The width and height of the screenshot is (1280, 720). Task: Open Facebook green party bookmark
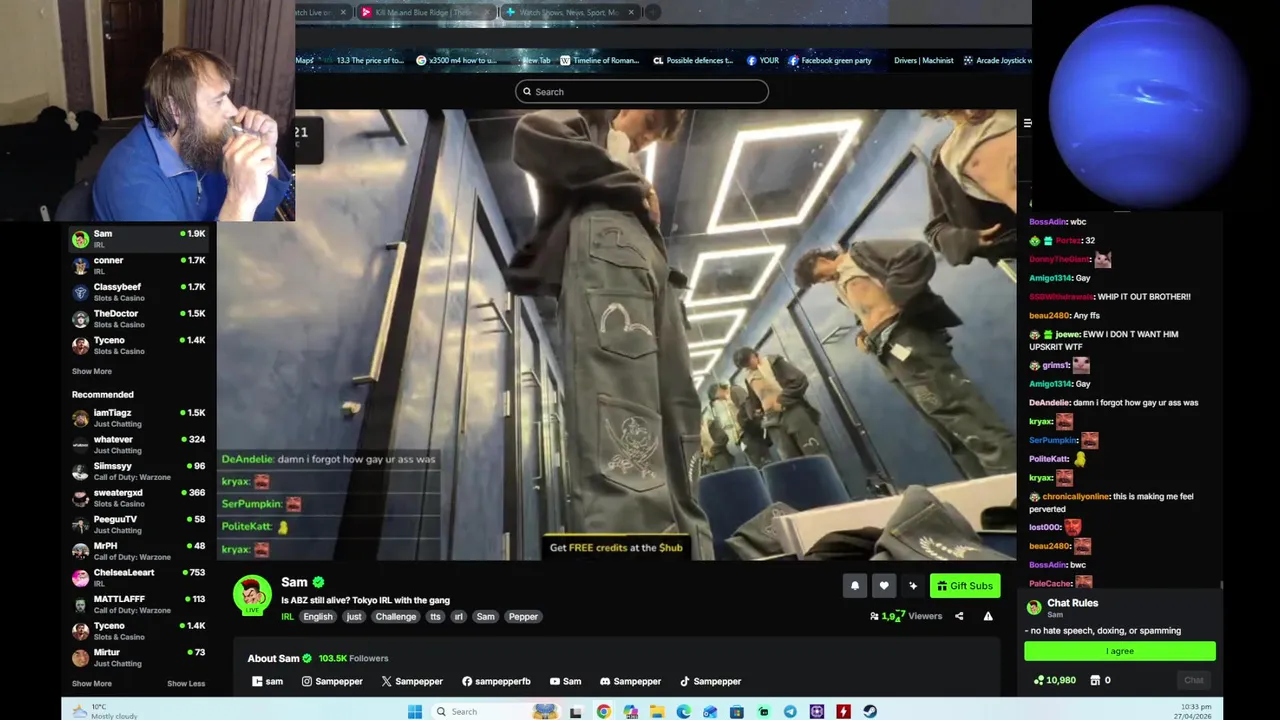coord(830,60)
